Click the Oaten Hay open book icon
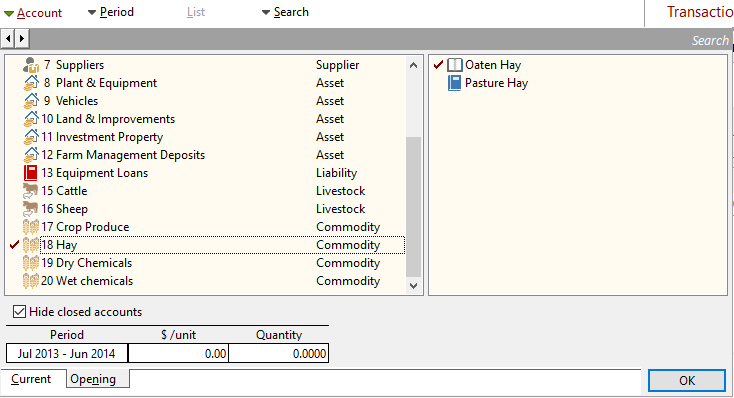Image resolution: width=734 pixels, height=398 pixels. [x=455, y=65]
